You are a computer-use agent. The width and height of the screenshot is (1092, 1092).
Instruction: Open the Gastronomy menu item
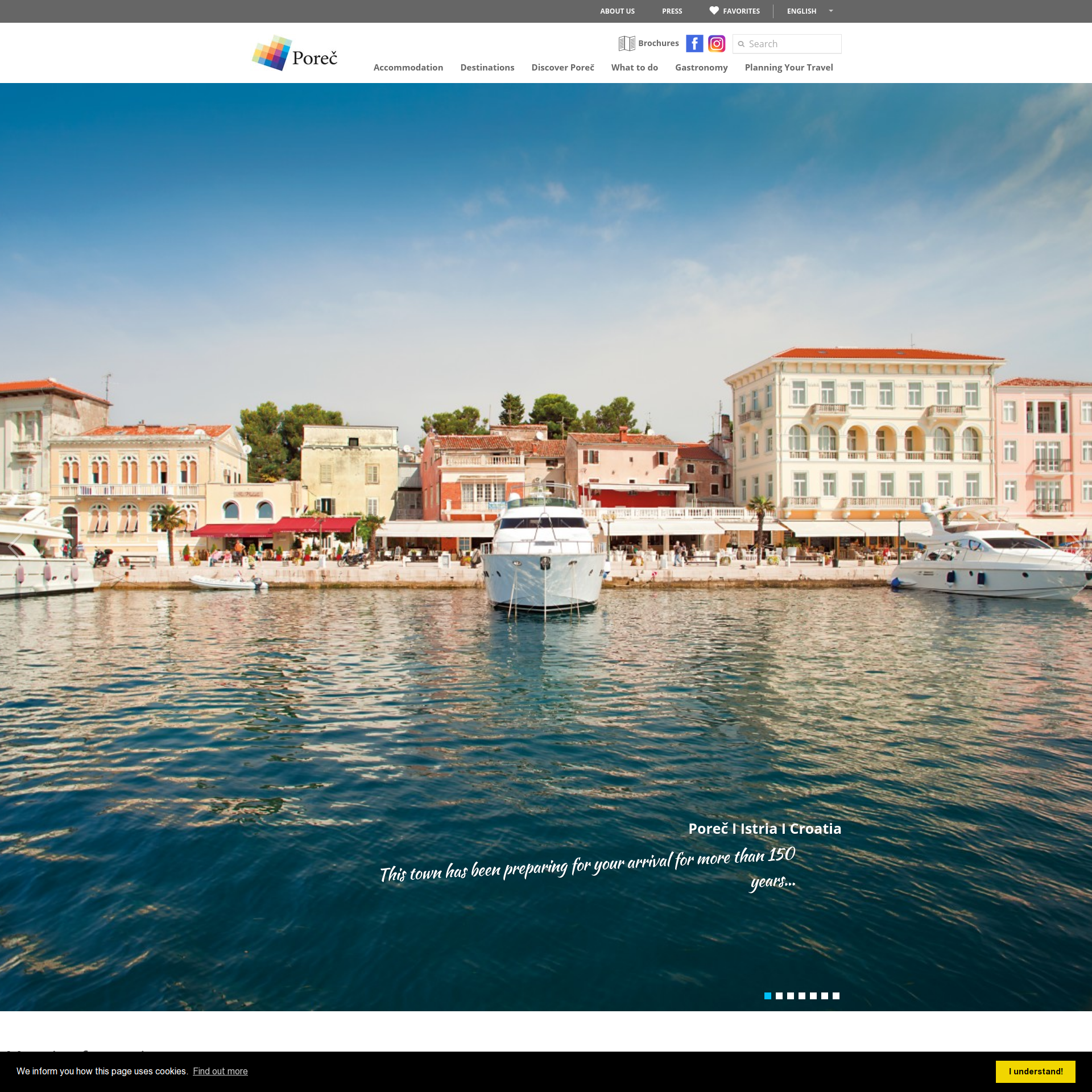[x=701, y=68]
